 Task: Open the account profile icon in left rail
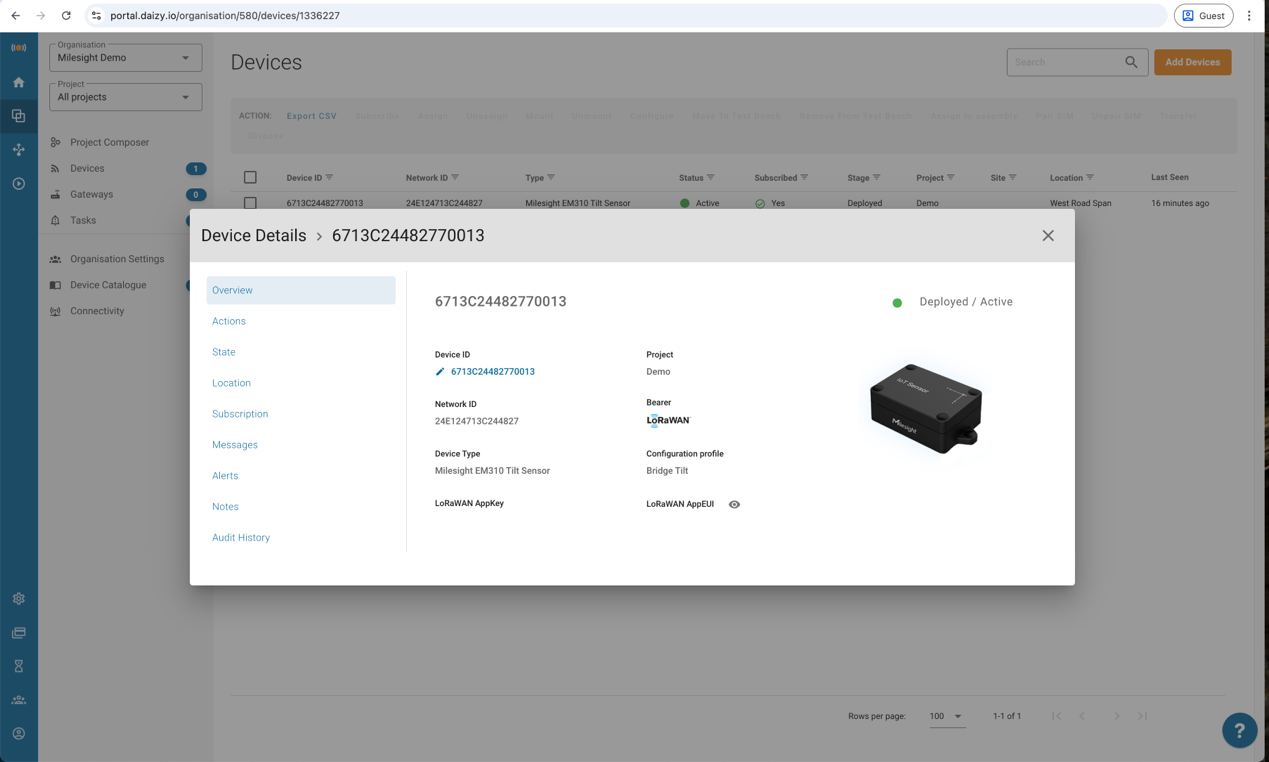(18, 734)
